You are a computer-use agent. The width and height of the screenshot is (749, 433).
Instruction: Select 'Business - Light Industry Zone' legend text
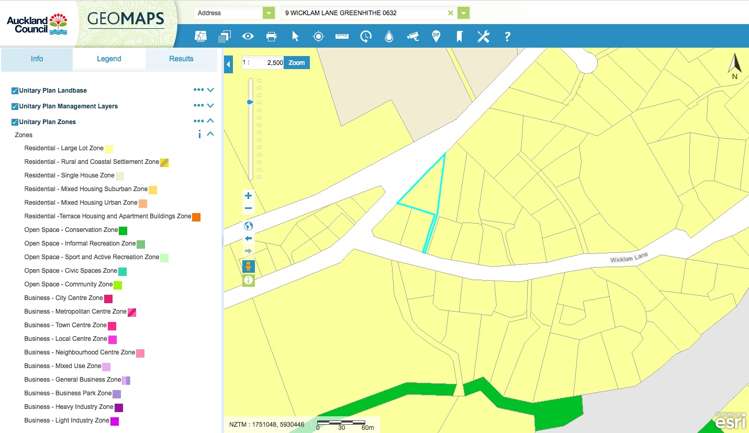(67, 421)
